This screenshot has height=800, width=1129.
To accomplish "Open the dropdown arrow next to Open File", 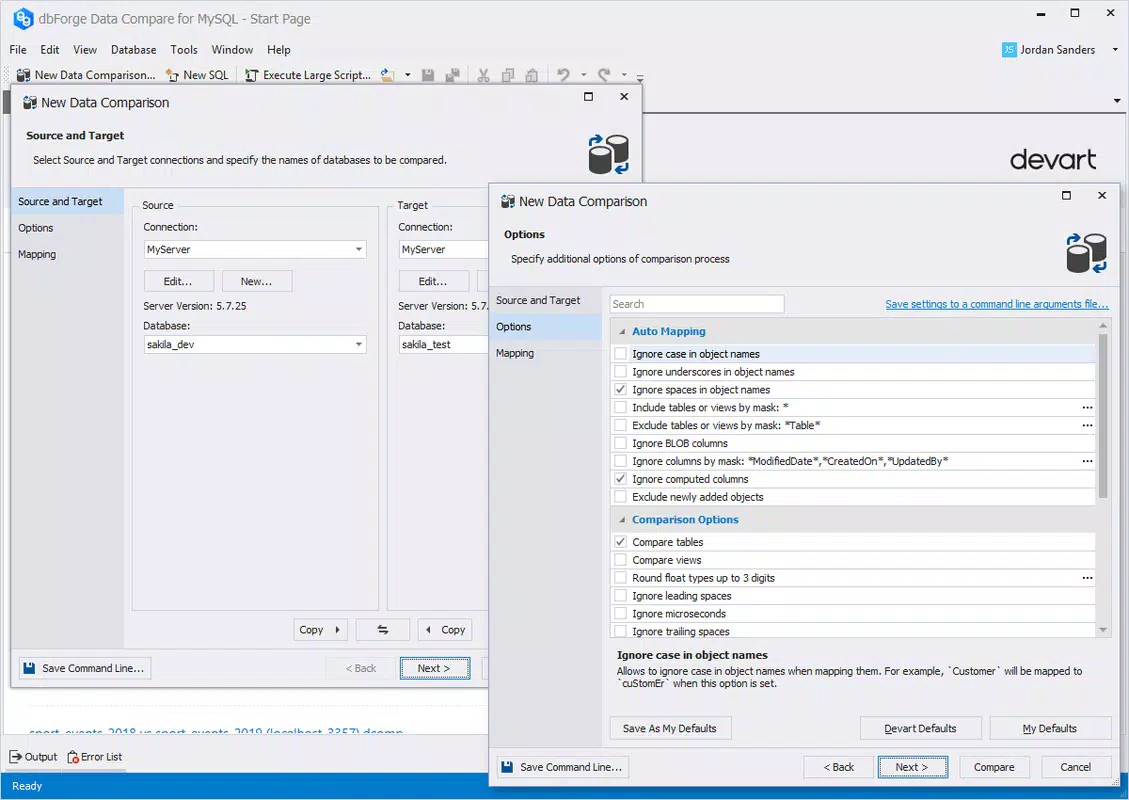I will coord(408,75).
